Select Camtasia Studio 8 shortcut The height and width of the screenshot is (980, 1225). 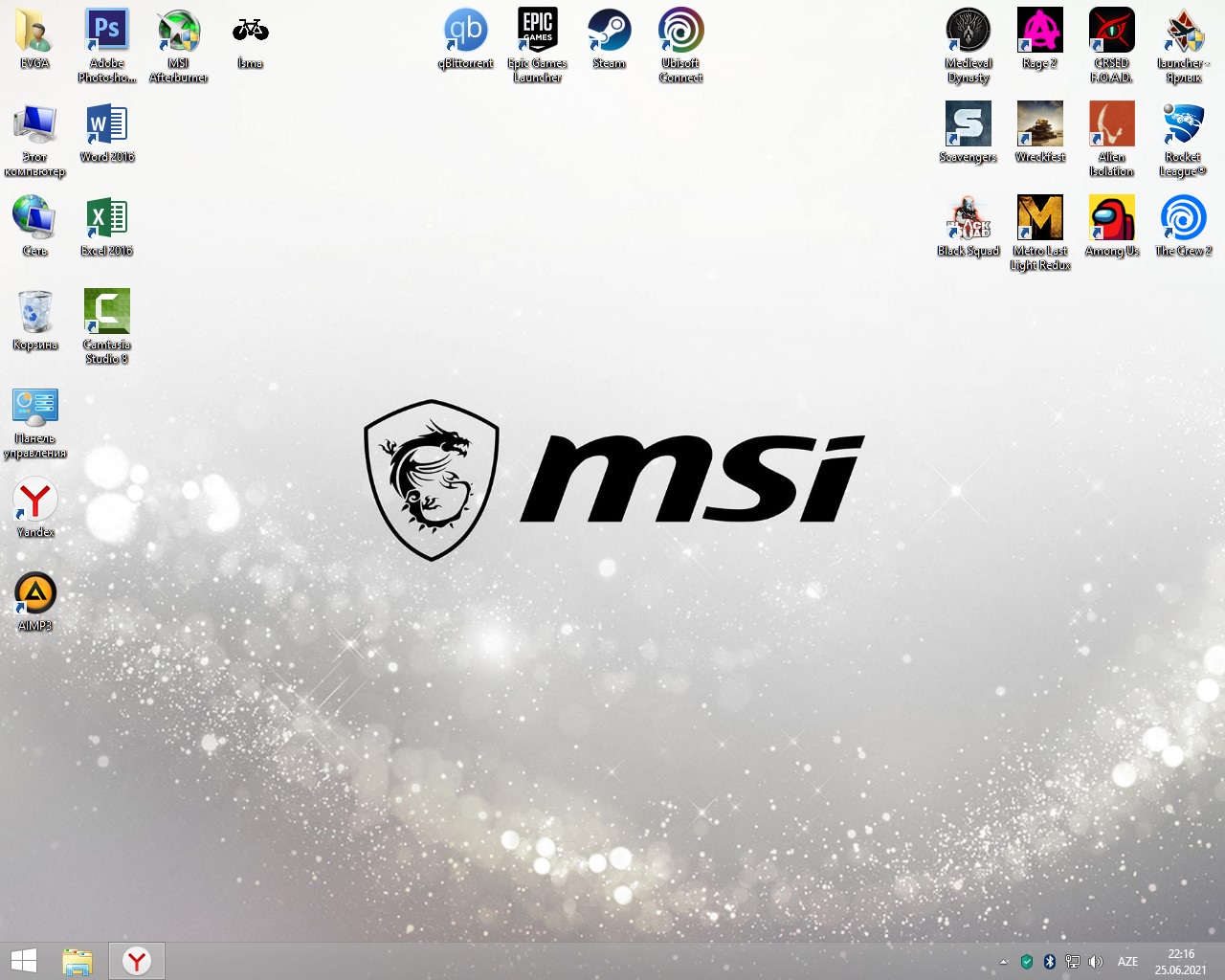[x=107, y=327]
